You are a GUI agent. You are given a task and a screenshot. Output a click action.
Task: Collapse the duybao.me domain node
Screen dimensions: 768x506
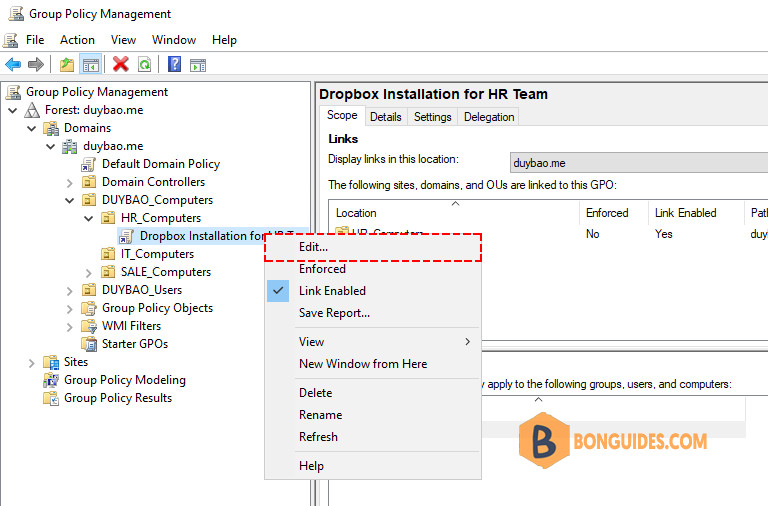click(50, 146)
